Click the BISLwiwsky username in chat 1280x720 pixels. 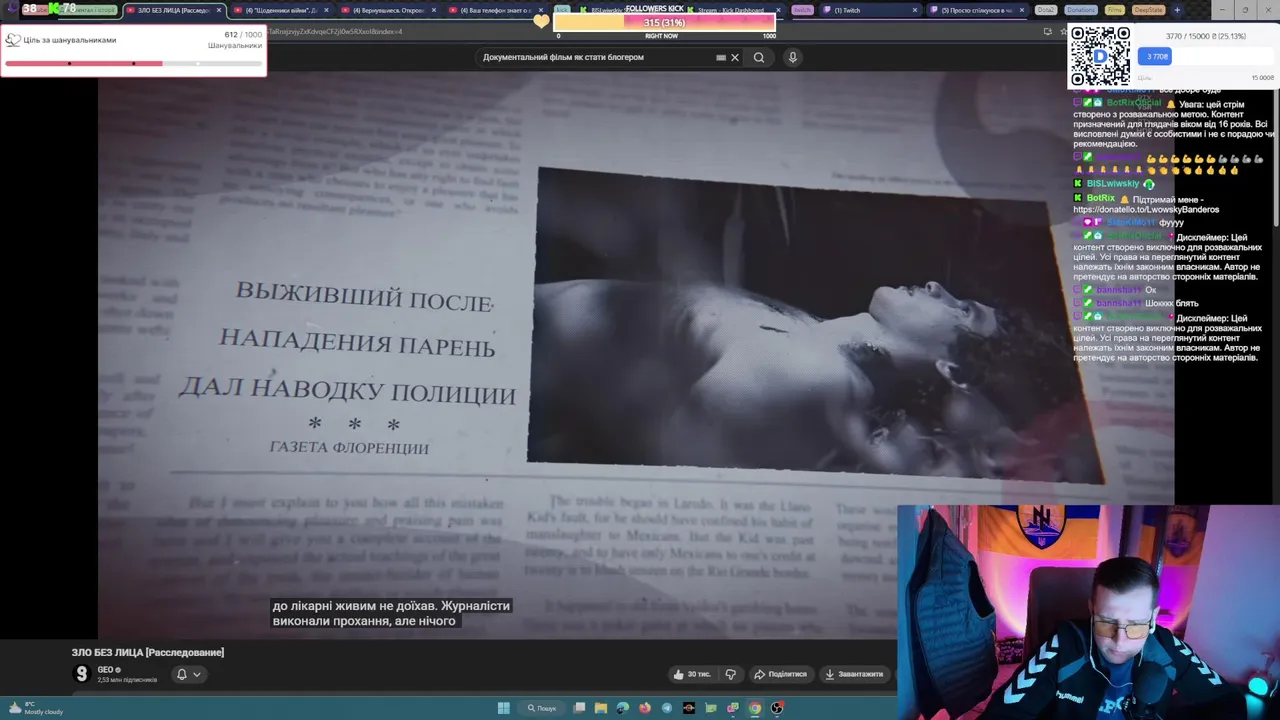1113,184
